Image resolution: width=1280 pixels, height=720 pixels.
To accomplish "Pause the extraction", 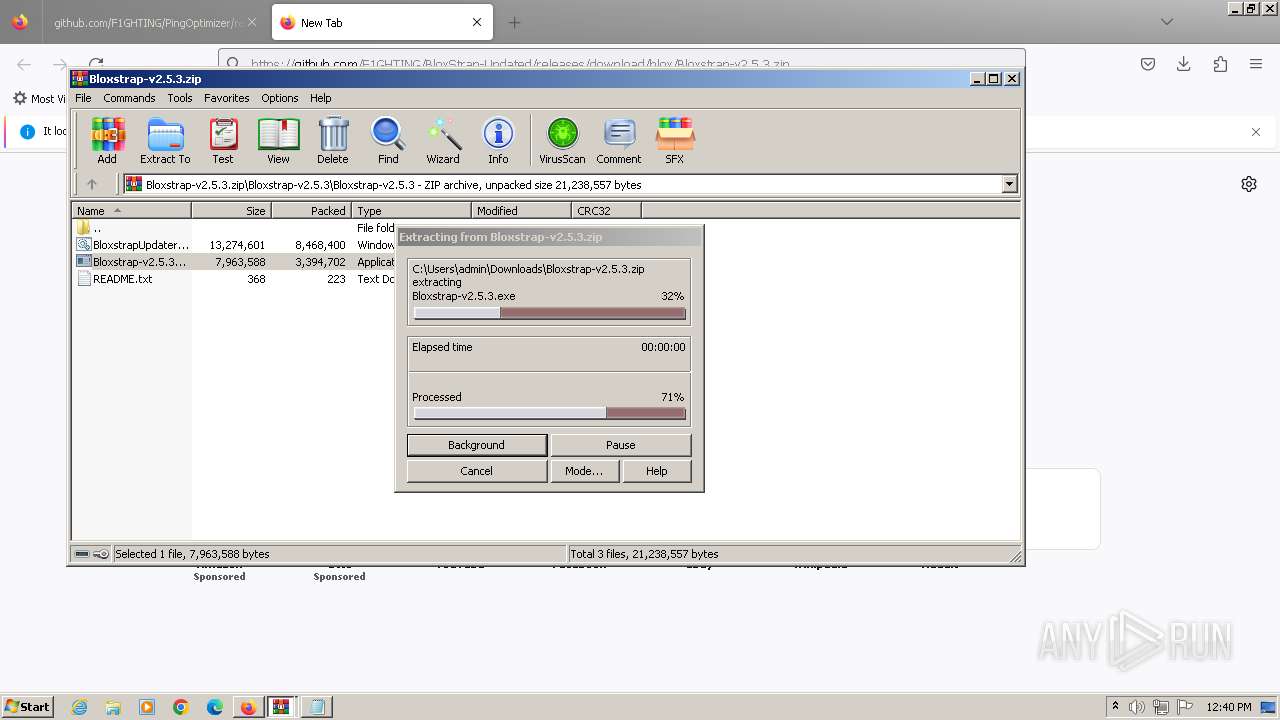I will tap(620, 445).
